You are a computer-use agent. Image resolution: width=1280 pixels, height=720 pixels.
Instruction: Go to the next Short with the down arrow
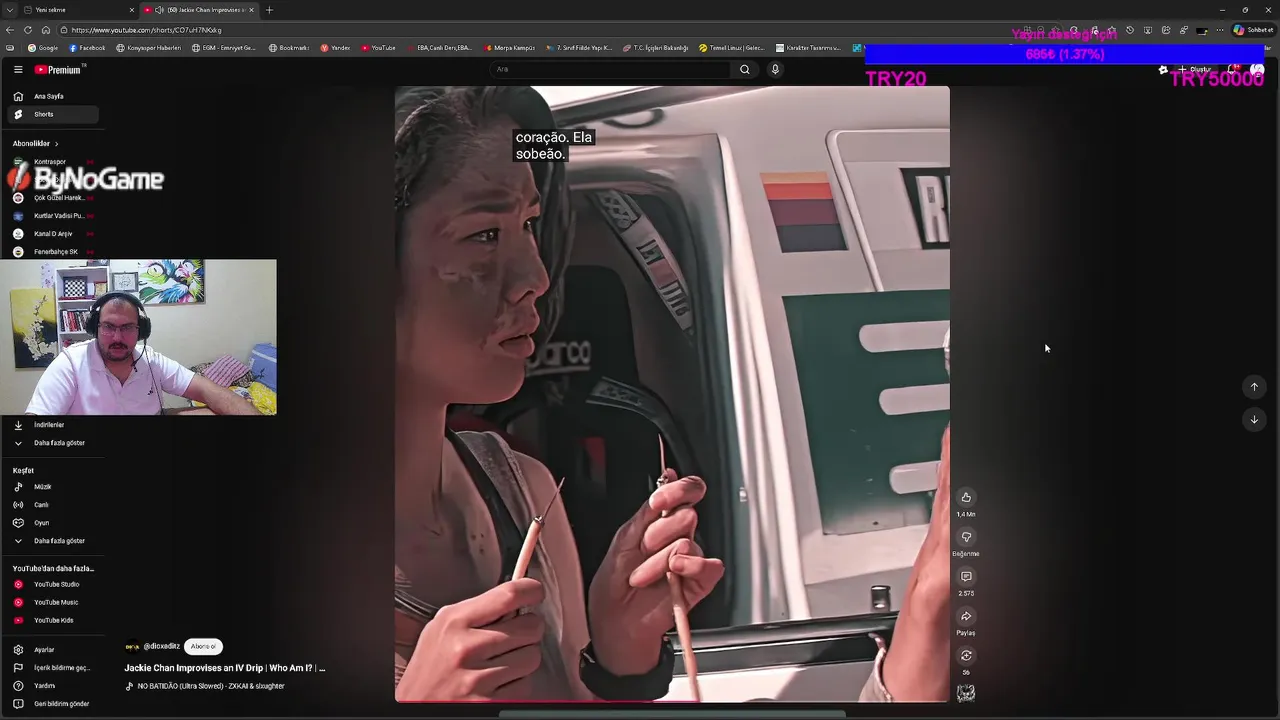point(1254,419)
